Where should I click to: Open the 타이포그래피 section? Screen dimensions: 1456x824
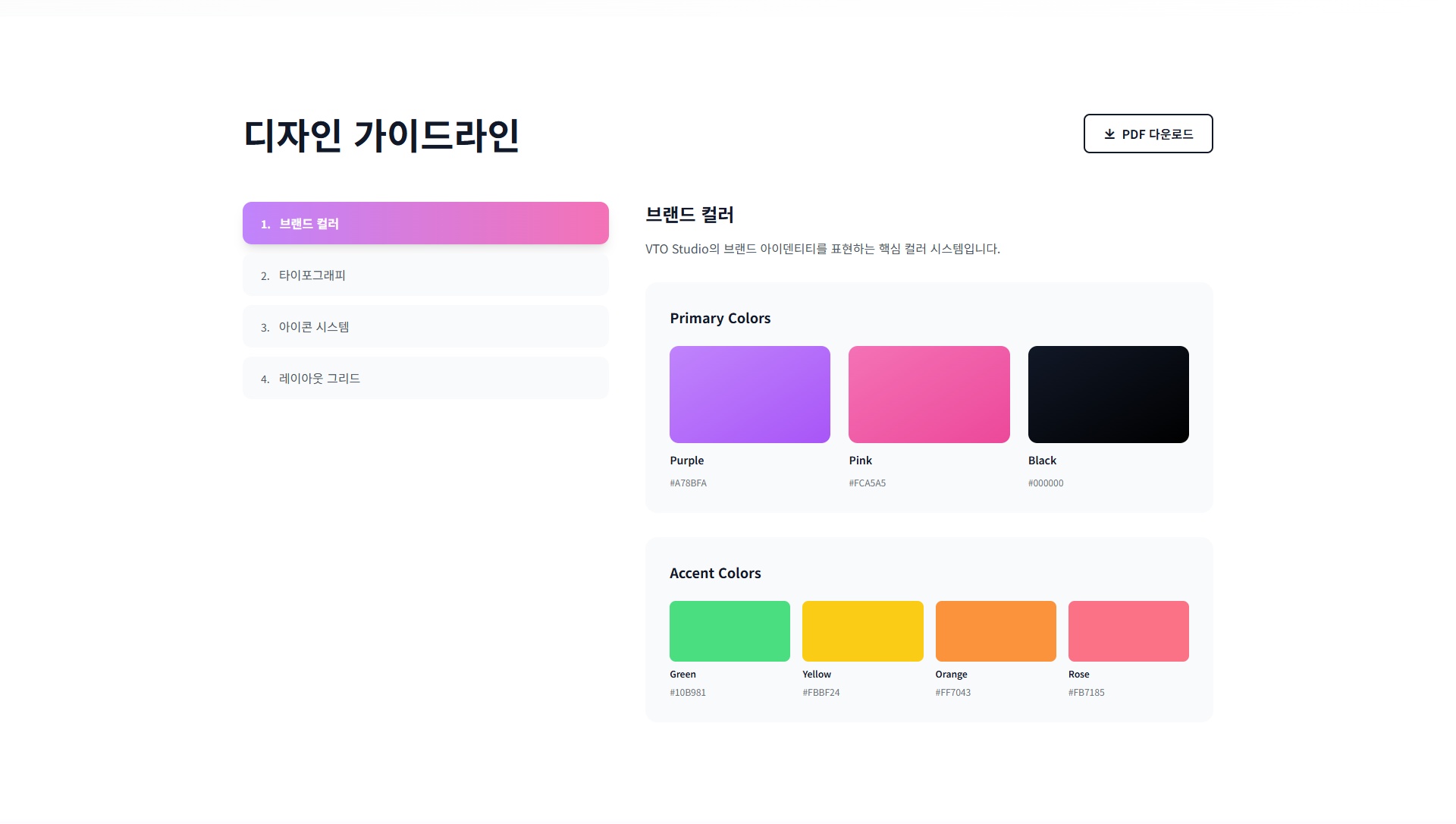425,275
